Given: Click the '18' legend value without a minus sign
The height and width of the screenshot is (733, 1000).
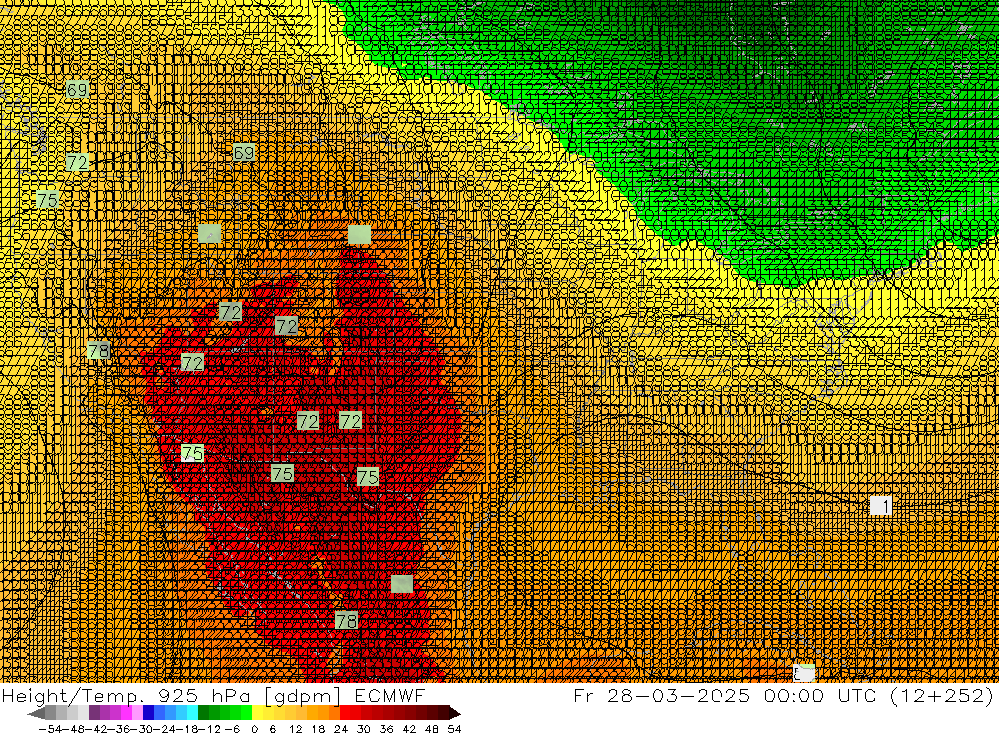Looking at the screenshot, I should (x=318, y=729).
